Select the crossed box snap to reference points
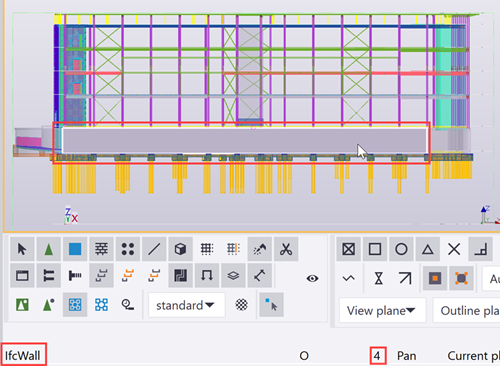Screen dimensions: 500x366 tap(349, 249)
